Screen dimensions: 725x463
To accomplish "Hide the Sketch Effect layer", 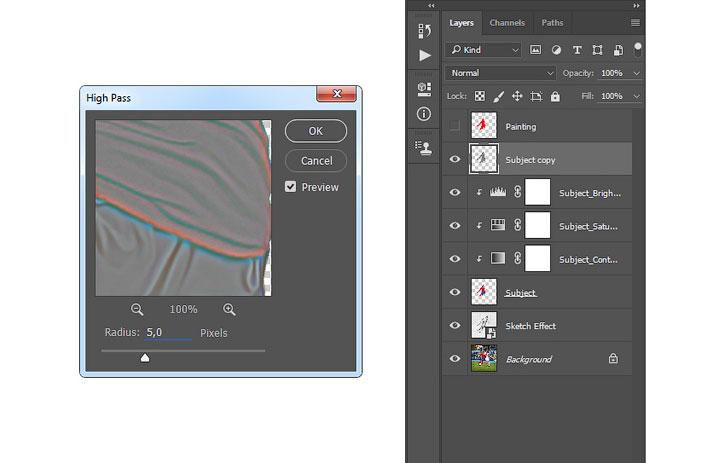I will pos(455,325).
